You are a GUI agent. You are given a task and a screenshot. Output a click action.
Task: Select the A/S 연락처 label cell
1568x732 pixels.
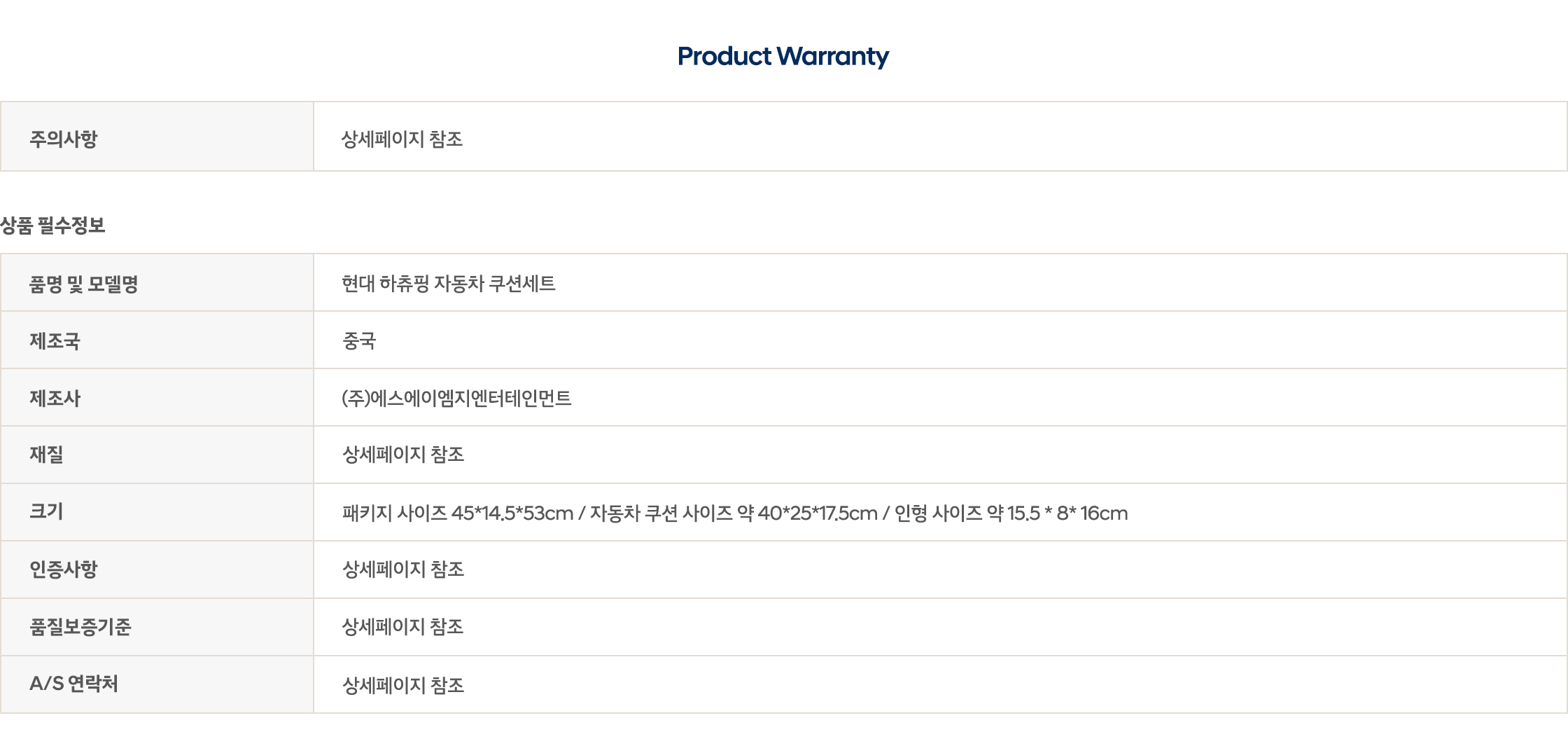tap(157, 685)
